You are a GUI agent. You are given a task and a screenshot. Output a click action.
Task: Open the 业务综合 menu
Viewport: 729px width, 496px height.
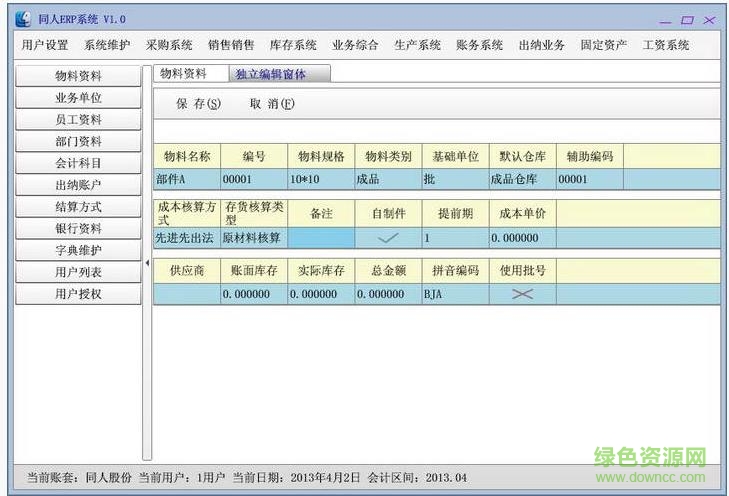click(x=355, y=45)
